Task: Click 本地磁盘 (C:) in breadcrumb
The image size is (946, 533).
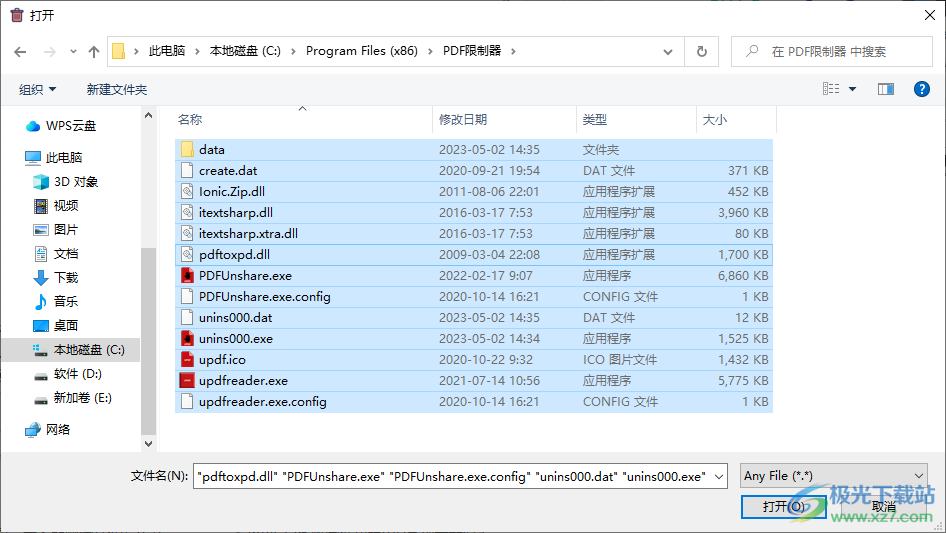Action: tap(245, 51)
